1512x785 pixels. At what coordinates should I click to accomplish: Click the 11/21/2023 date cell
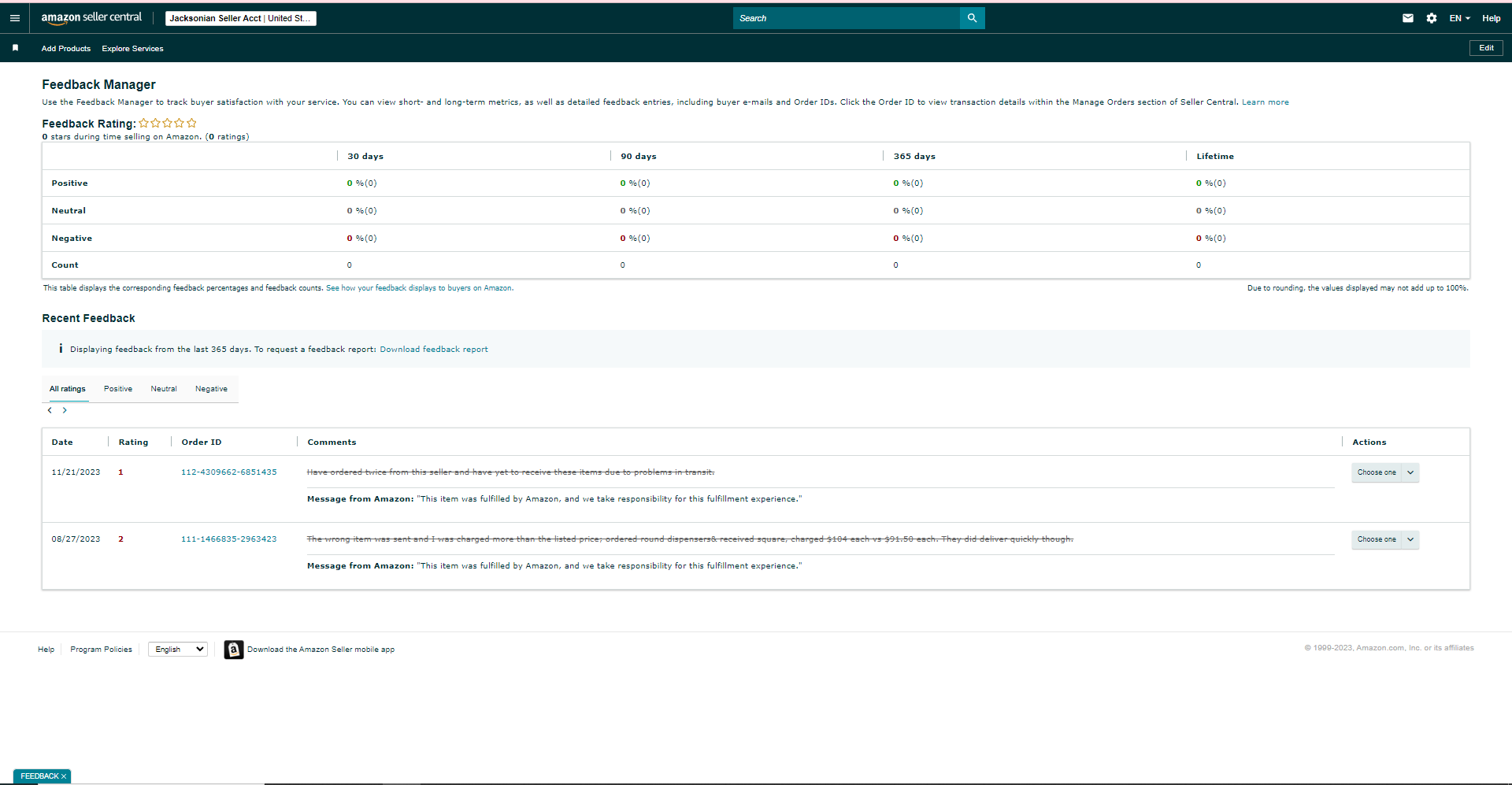76,472
